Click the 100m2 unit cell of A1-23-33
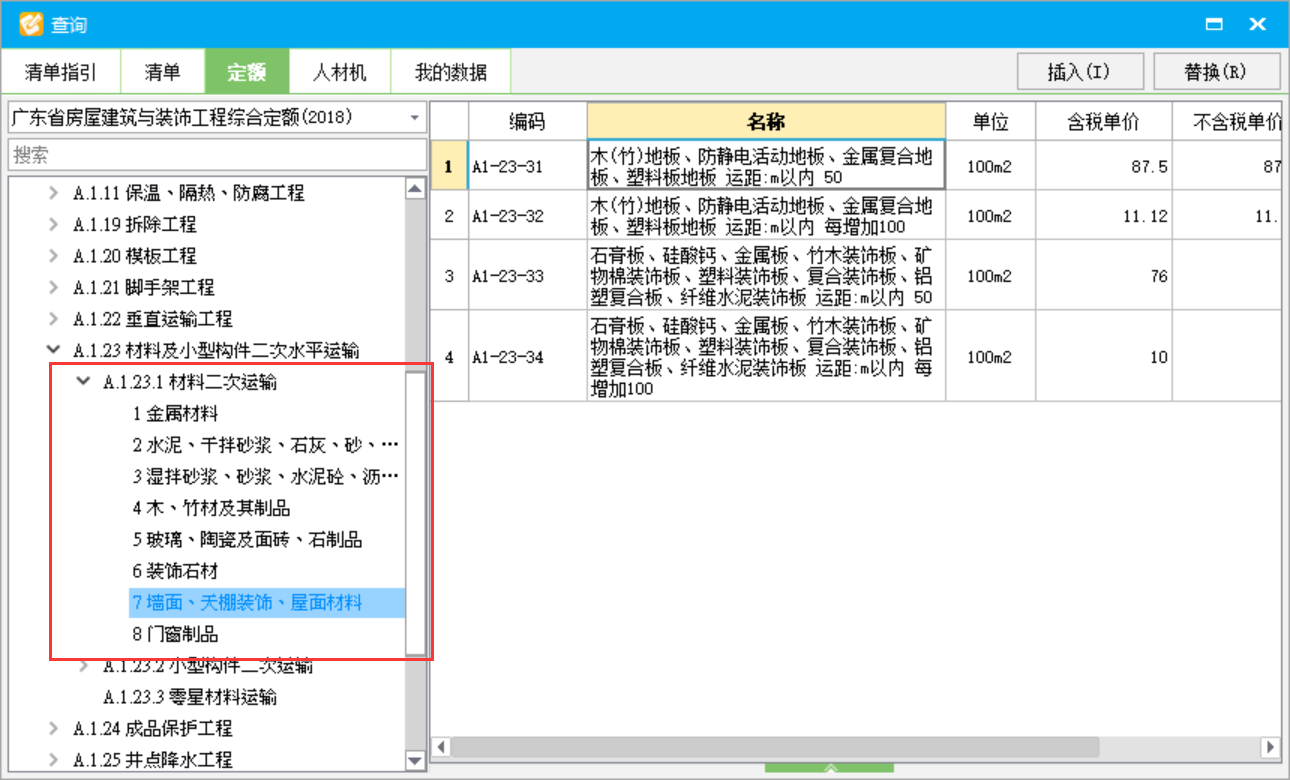The height and width of the screenshot is (780, 1290). (x=990, y=275)
